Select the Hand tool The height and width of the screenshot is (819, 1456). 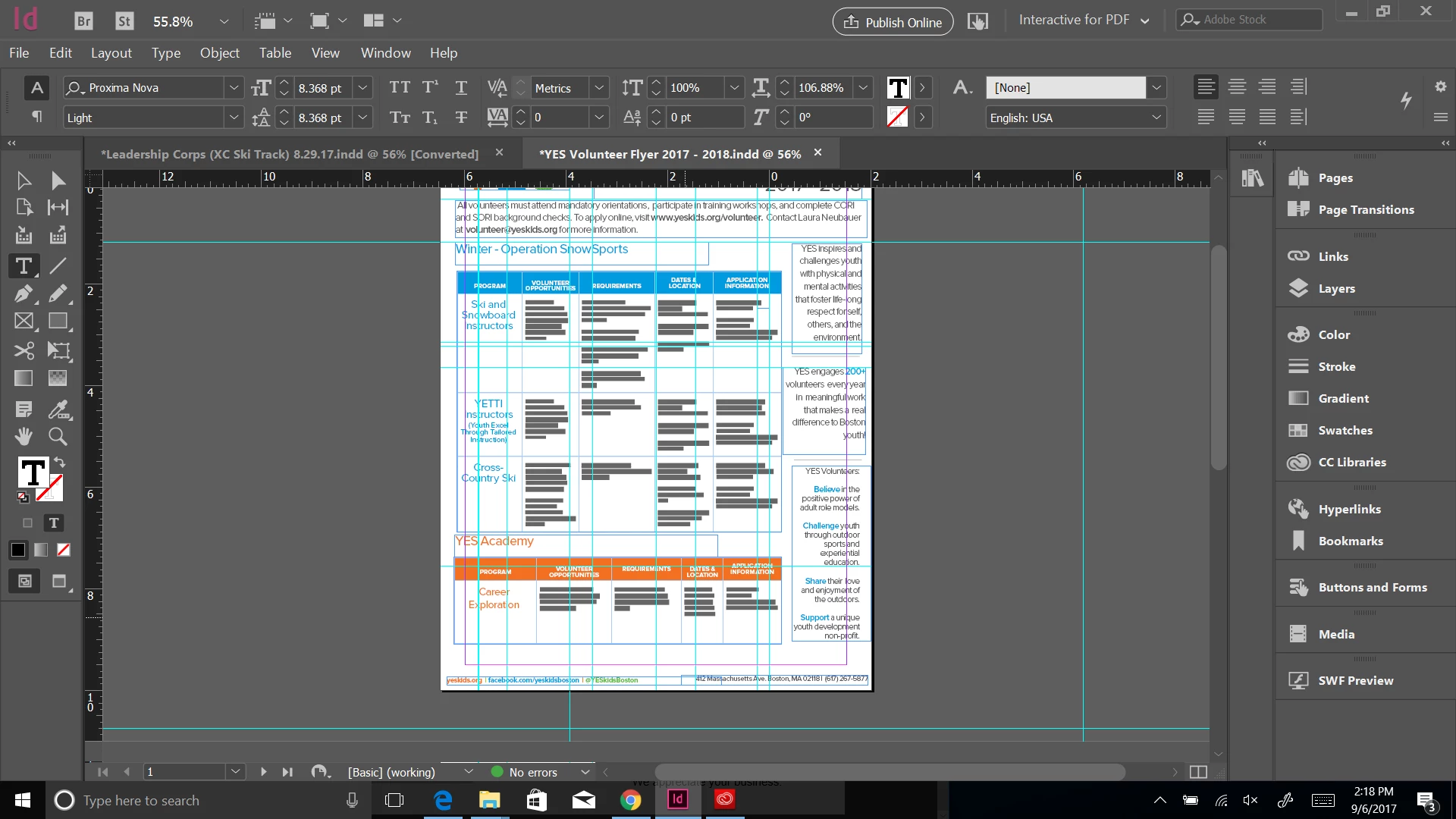point(24,436)
